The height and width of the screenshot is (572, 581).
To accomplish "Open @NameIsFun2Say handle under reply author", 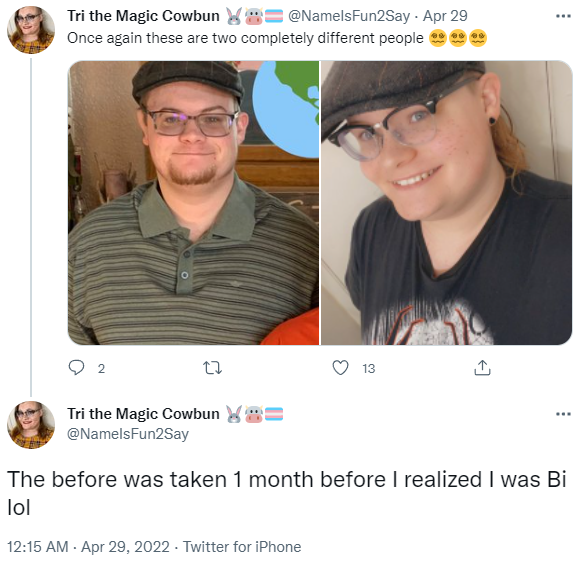I will (x=128, y=434).
